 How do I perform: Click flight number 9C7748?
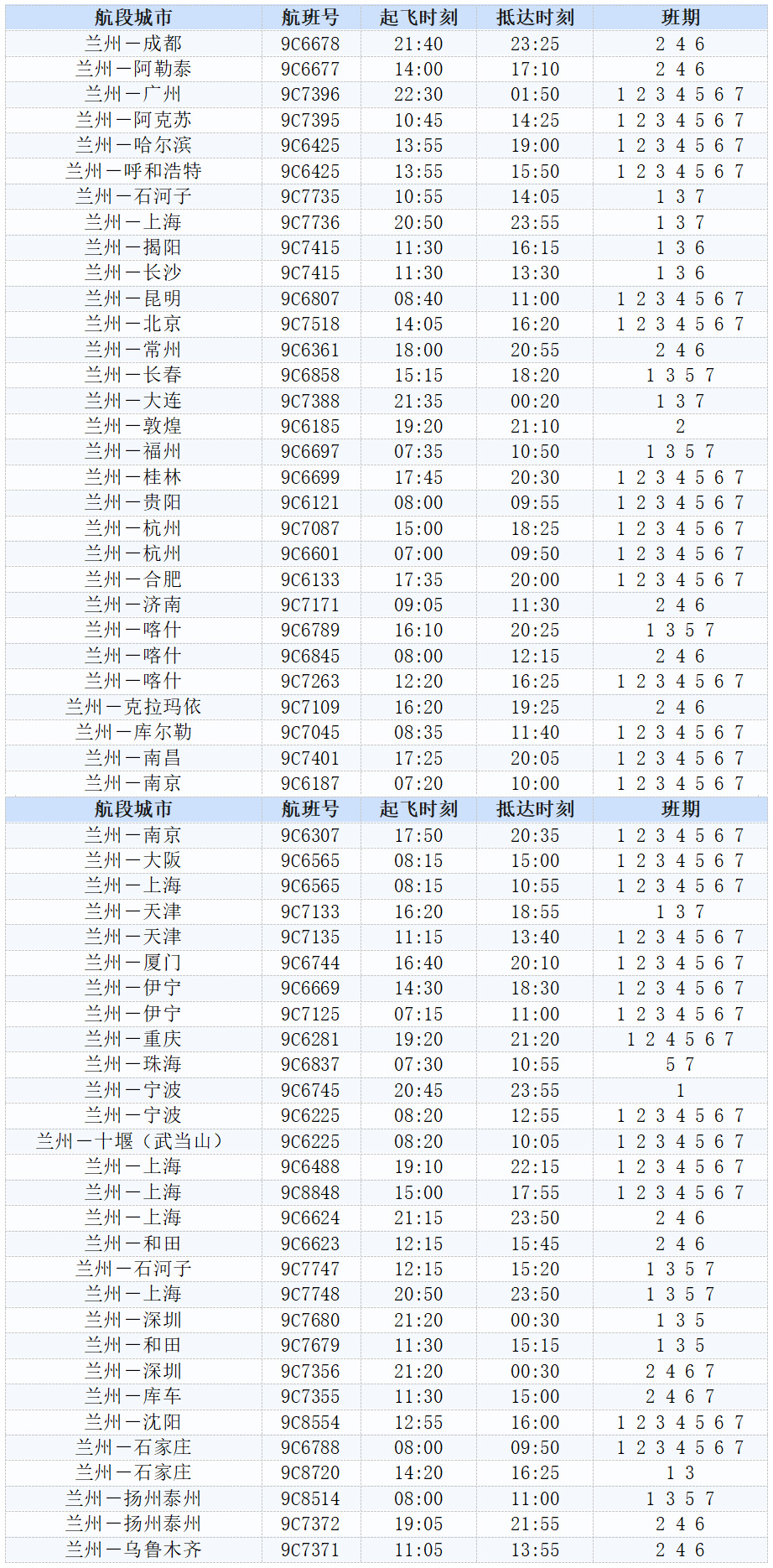310,1294
